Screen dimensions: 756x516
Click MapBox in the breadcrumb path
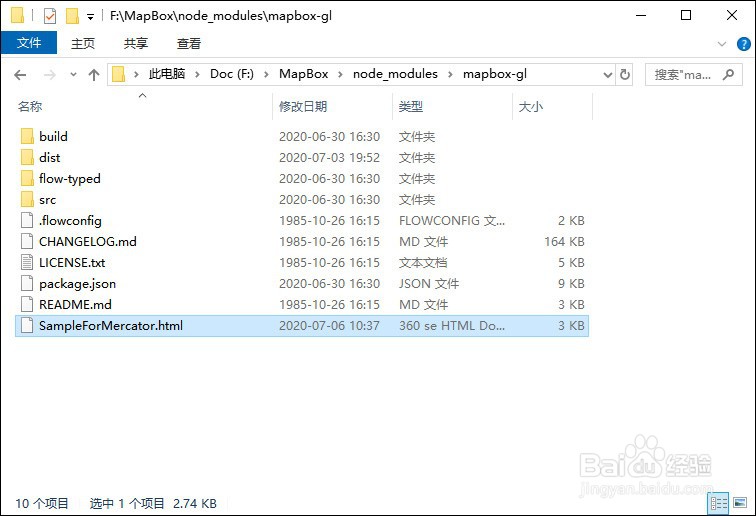point(304,74)
